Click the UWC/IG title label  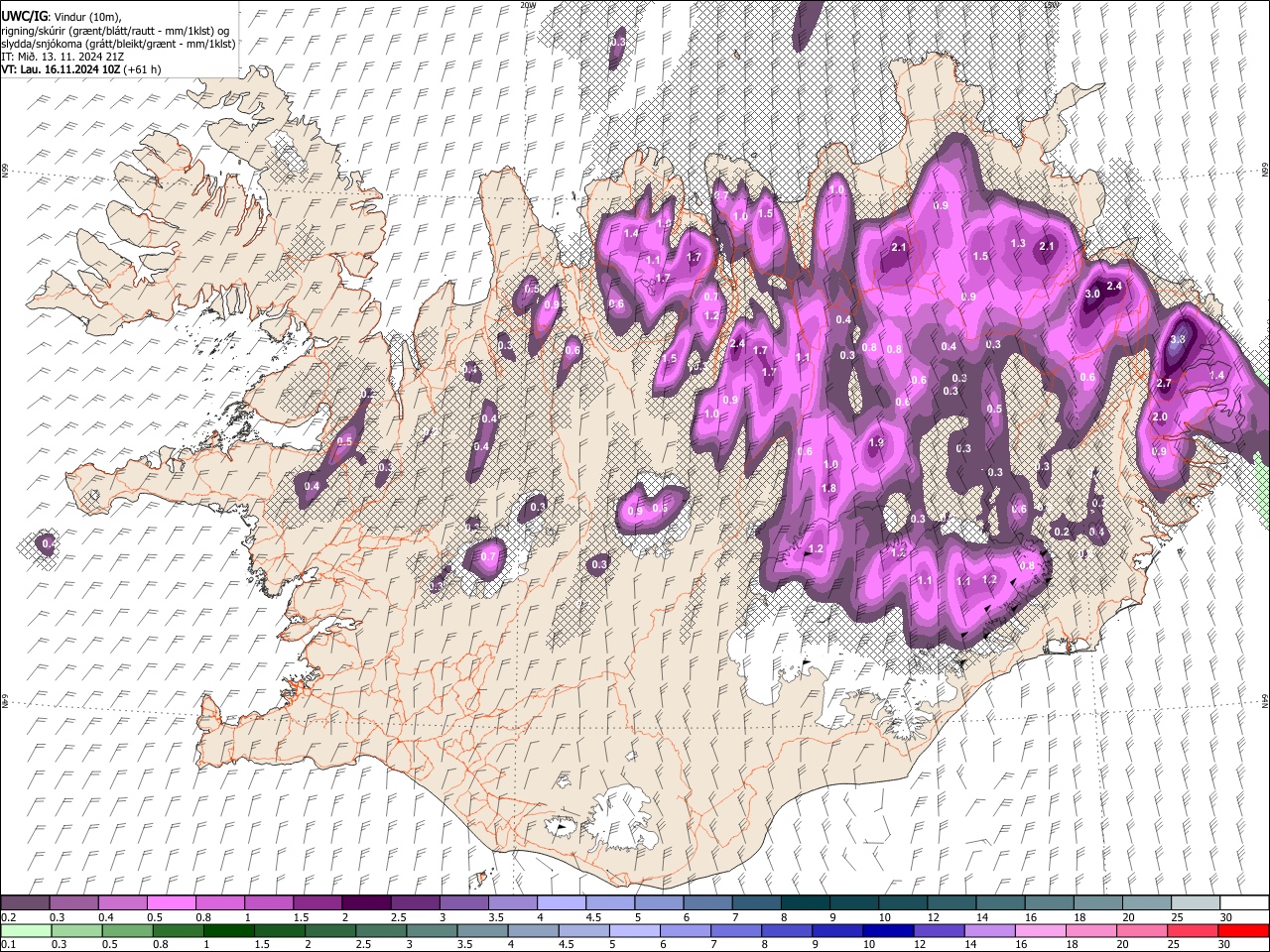coord(24,17)
